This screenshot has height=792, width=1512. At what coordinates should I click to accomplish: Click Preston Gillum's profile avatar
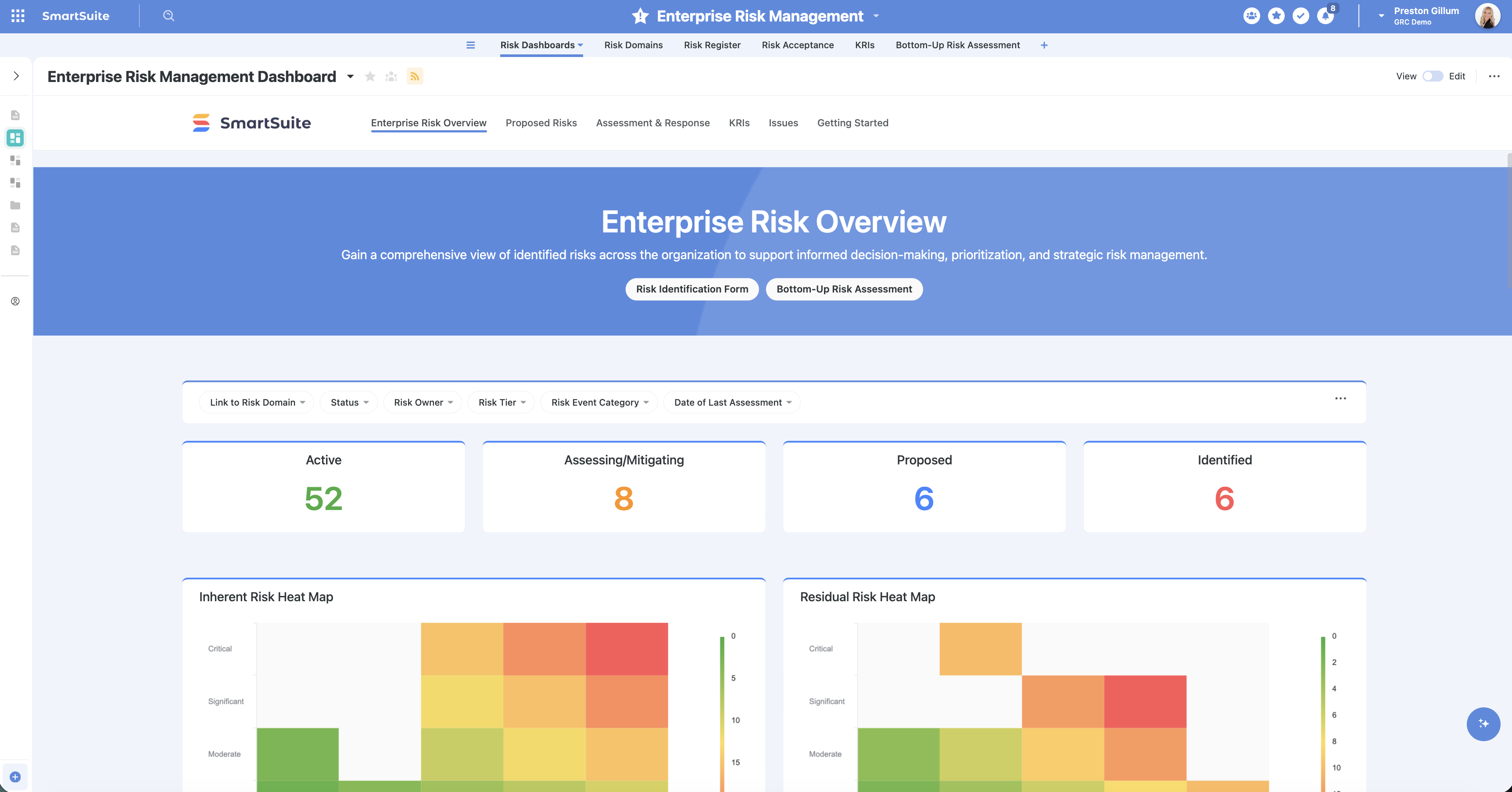1487,16
